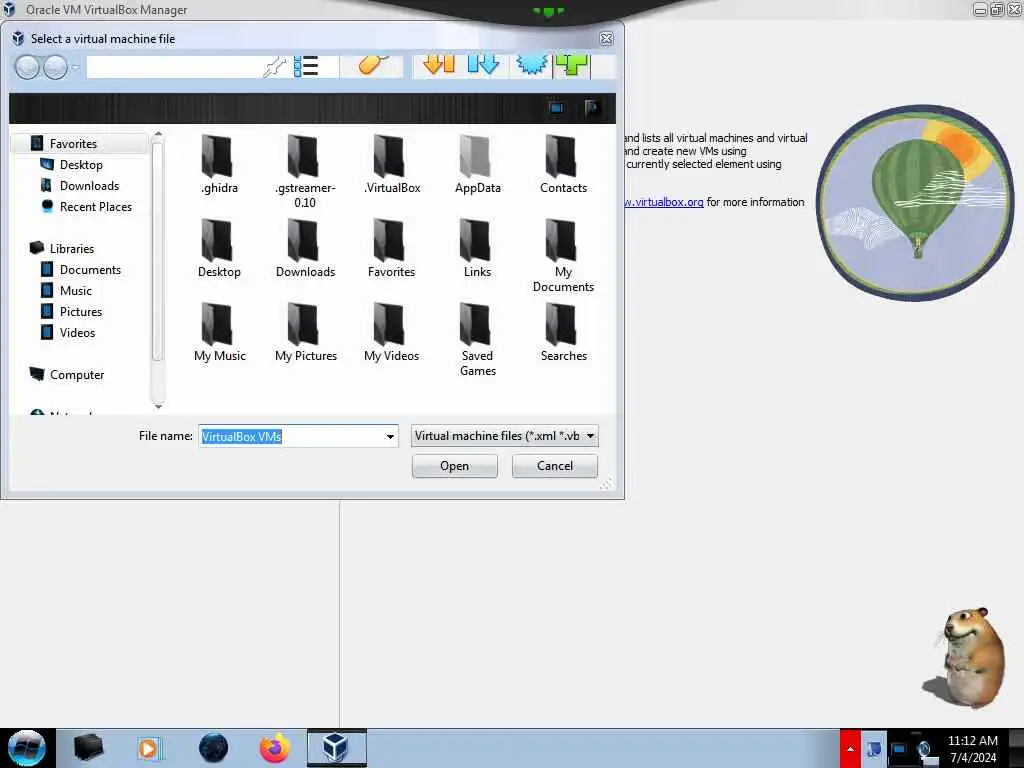
Task: Select the Desktop folder in the file list
Action: (x=219, y=248)
